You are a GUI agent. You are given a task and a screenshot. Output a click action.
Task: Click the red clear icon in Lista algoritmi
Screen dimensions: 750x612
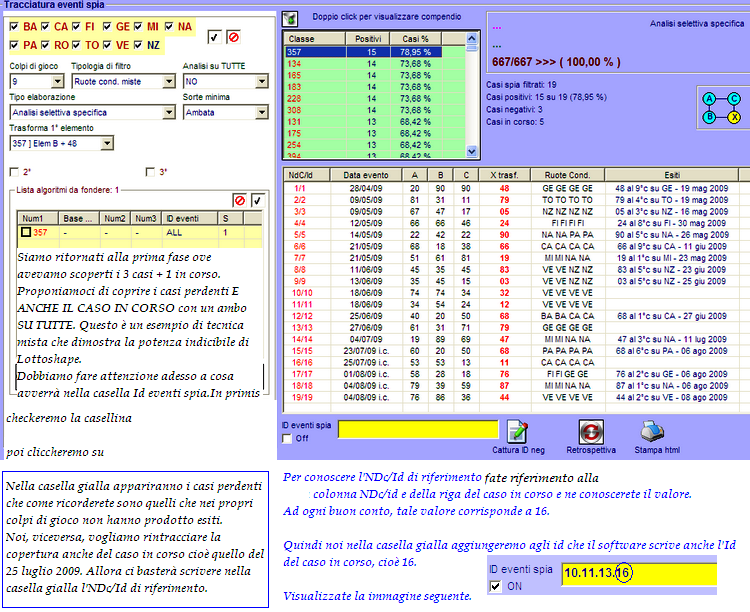coord(239,200)
